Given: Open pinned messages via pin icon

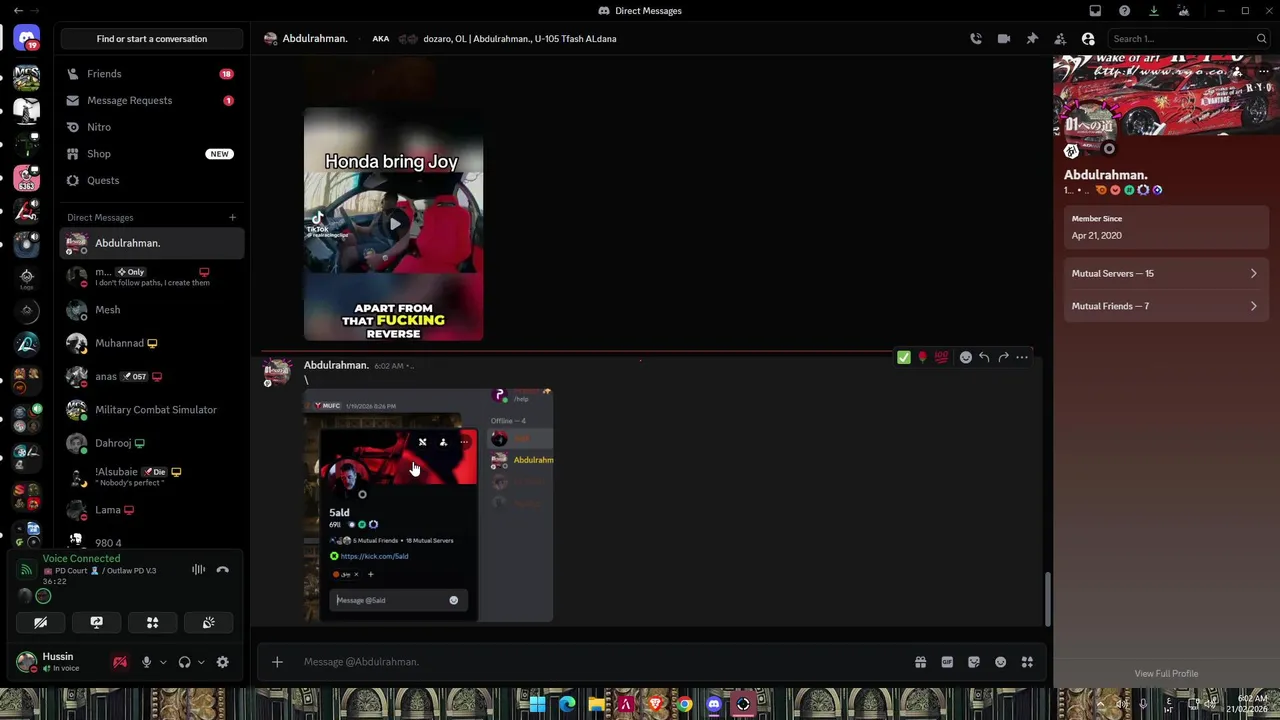Looking at the screenshot, I should pos(1032,39).
